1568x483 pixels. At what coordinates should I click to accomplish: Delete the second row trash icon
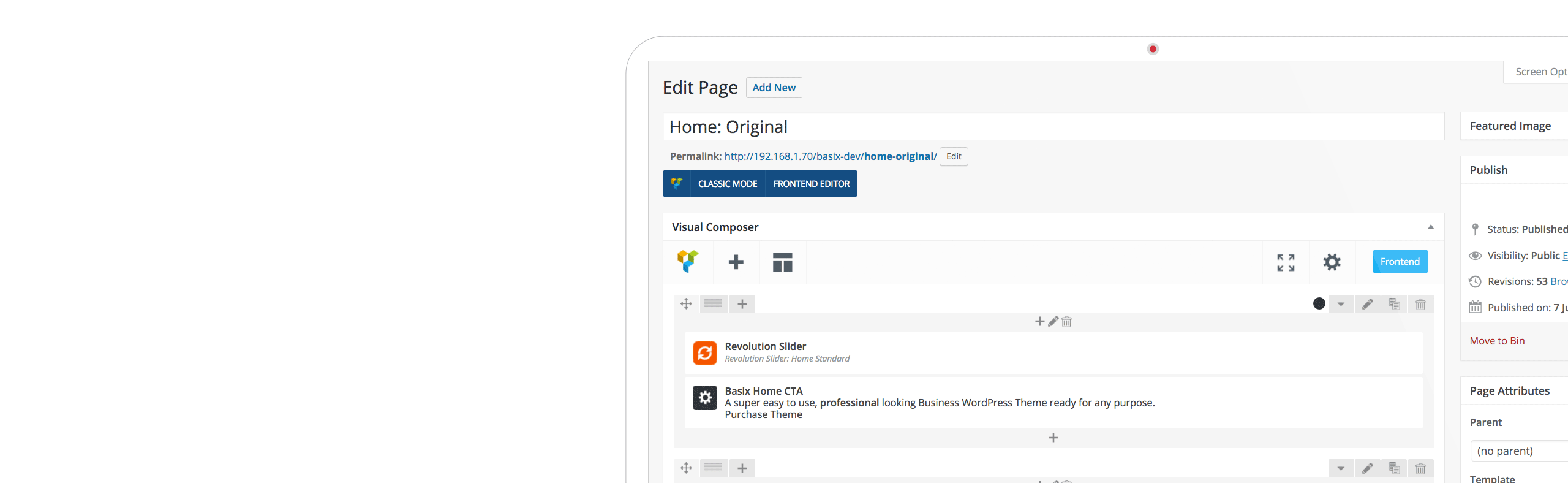(x=1420, y=468)
